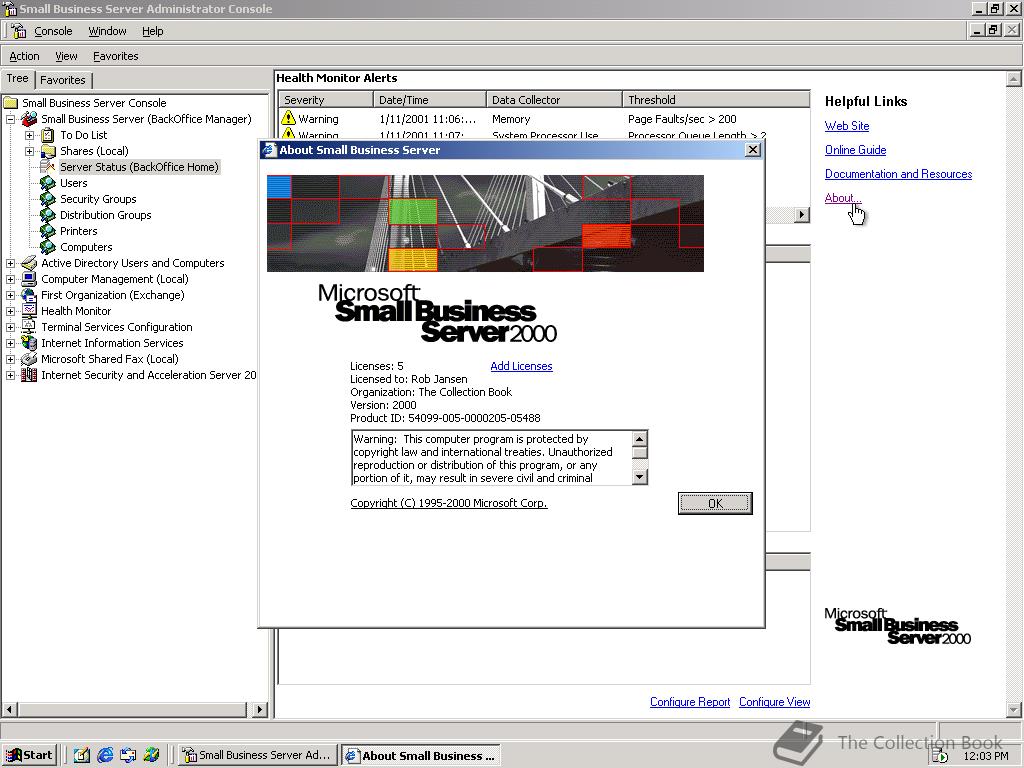Click the To Do List clipboard icon

(48, 135)
